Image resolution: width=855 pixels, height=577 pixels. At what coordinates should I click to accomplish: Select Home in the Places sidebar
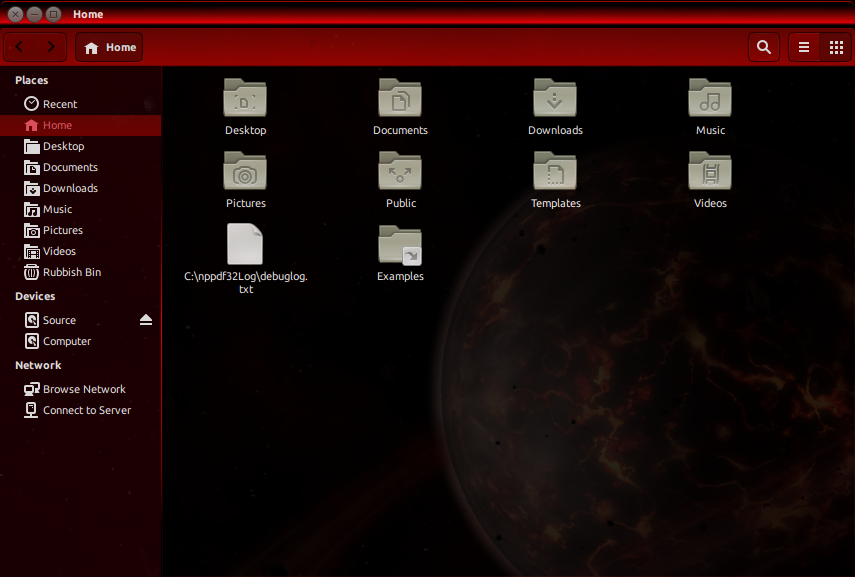coord(80,125)
